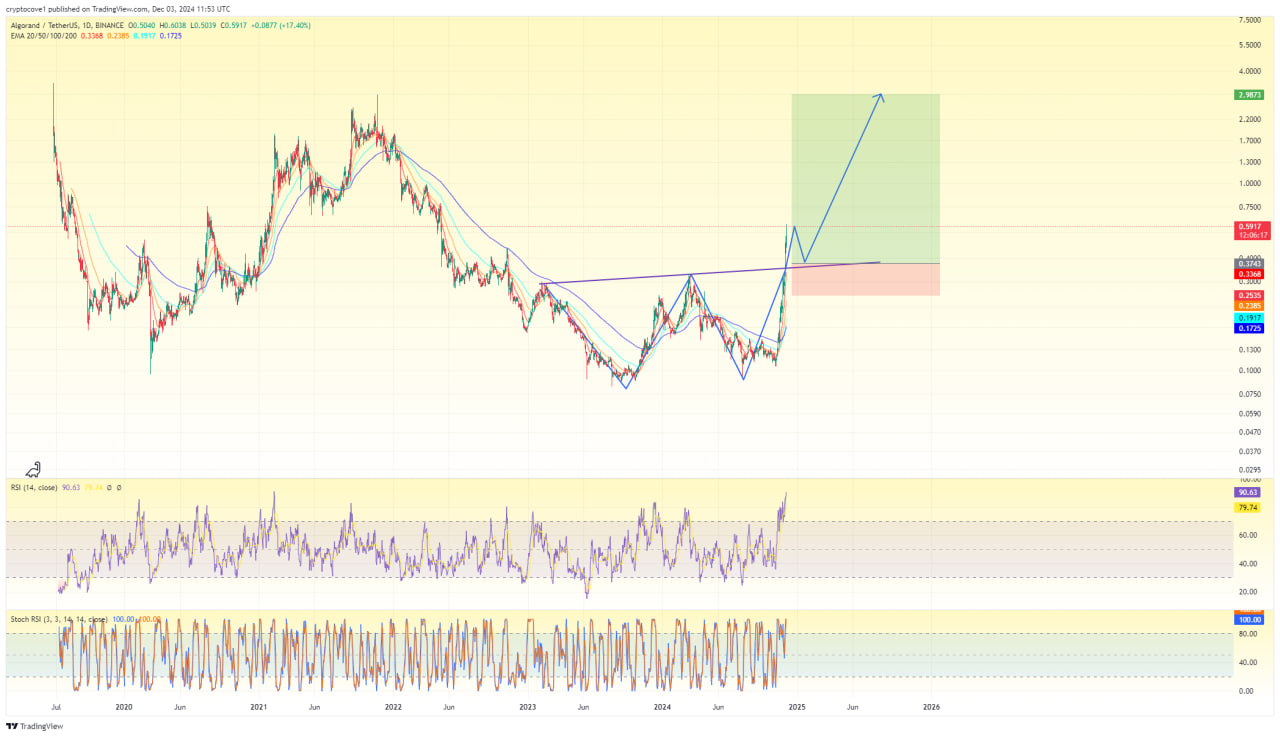Click the 2026 label on time axis
Viewport: 1280px width, 737px height.
tap(931, 706)
